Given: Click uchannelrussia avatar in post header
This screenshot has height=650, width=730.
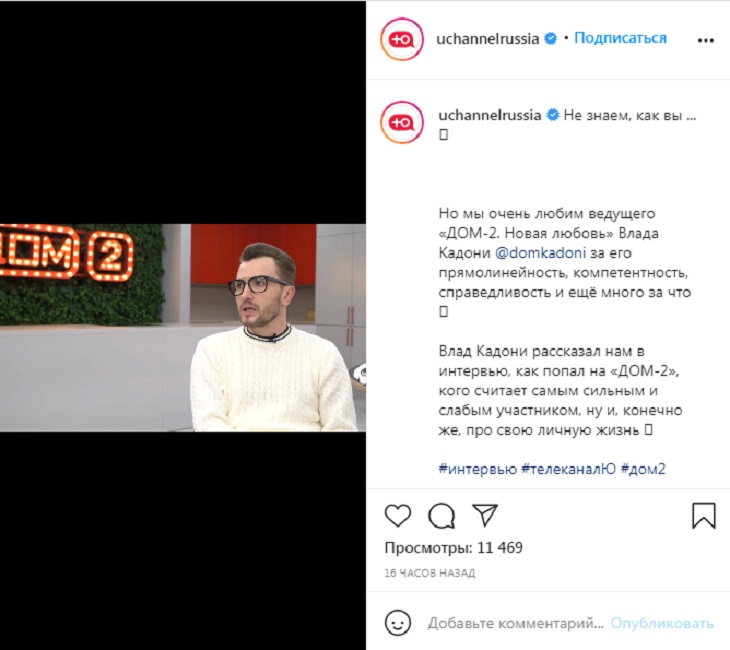Looking at the screenshot, I should [402, 40].
